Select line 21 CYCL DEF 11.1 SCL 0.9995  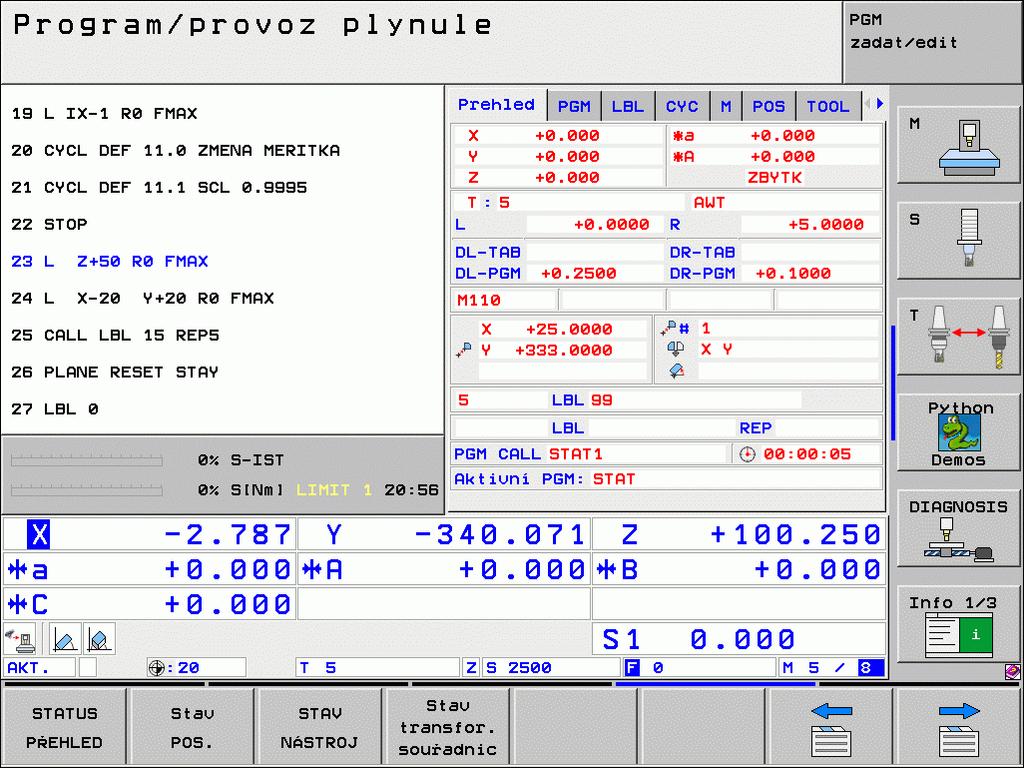click(159, 187)
